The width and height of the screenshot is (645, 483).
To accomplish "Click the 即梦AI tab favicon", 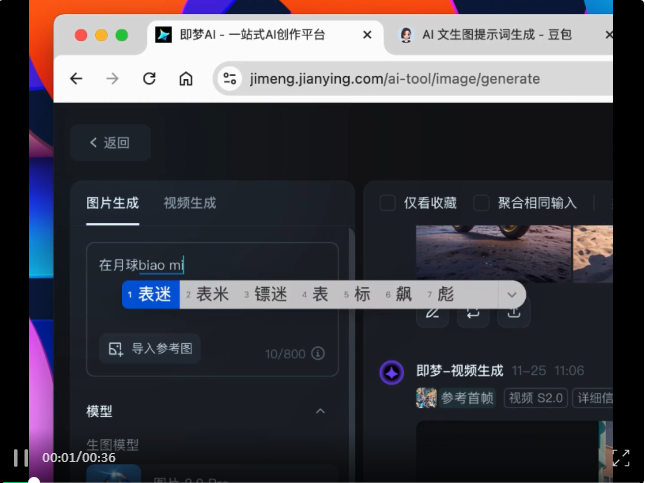I will coord(163,35).
